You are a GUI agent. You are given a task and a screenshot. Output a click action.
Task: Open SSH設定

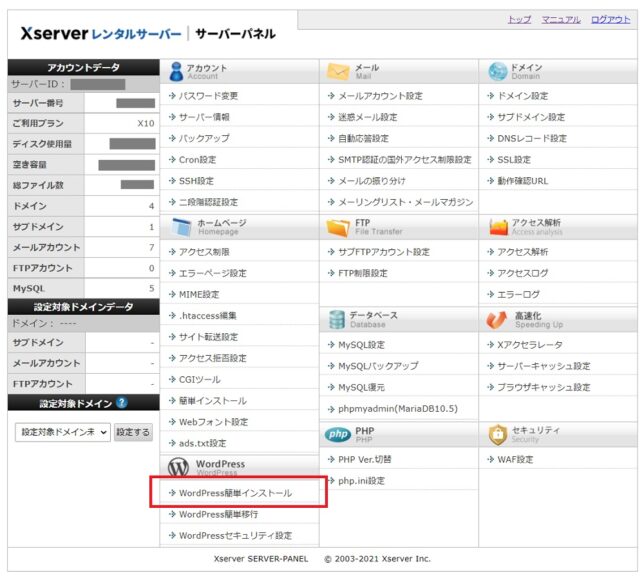tap(196, 181)
